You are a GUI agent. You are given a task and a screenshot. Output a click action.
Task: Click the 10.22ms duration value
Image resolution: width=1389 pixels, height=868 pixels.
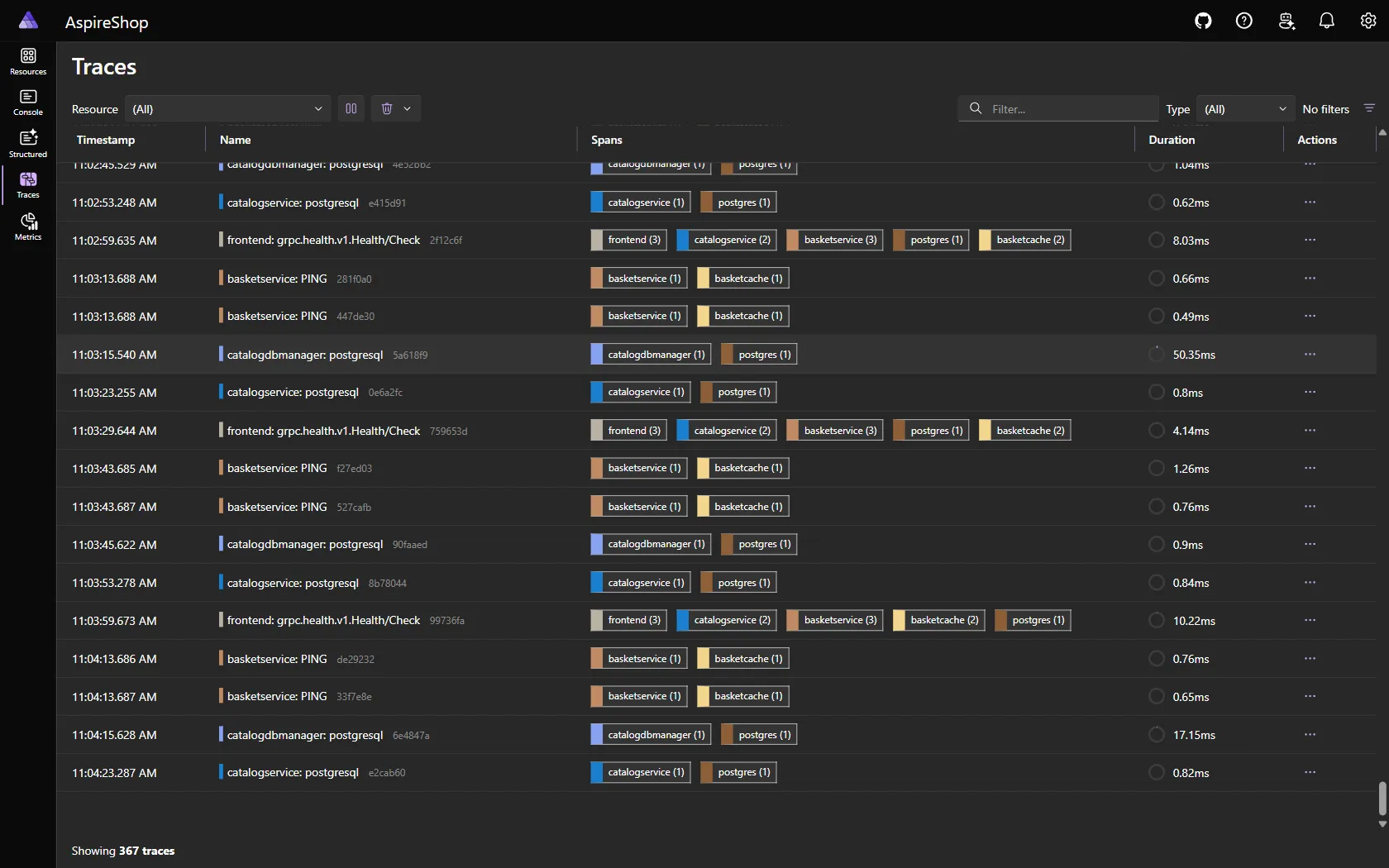click(x=1193, y=621)
